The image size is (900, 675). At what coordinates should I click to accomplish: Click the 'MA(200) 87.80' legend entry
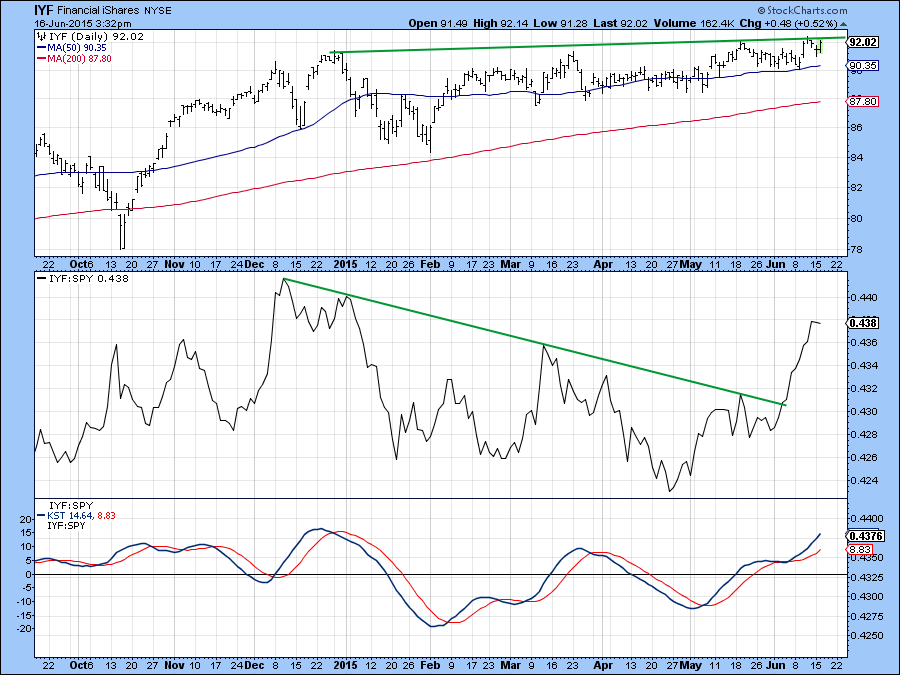pos(79,59)
